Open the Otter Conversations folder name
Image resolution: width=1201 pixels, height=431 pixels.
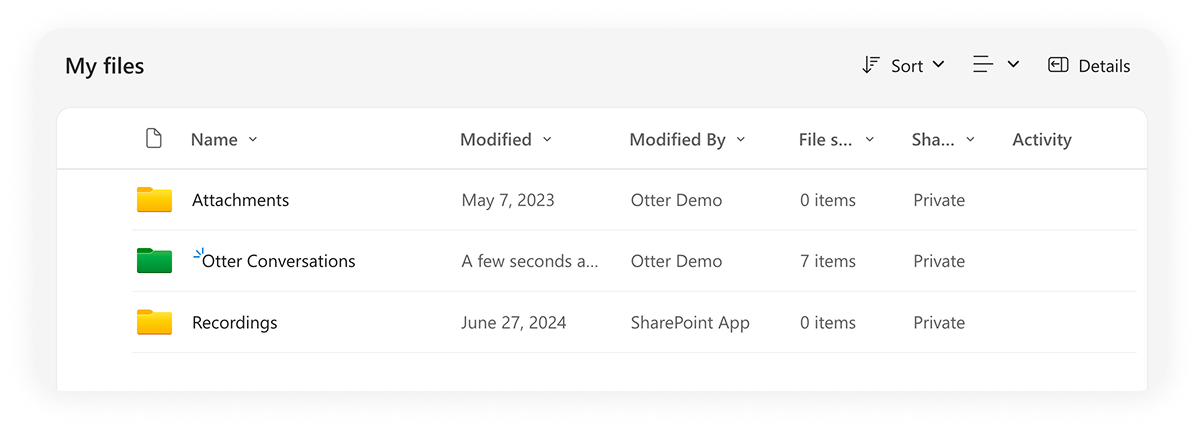coord(279,261)
